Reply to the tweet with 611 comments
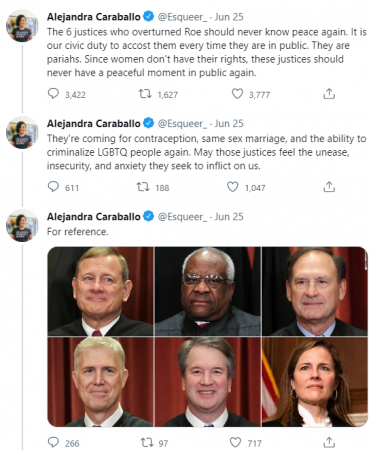371x450 pixels. (x=53, y=187)
